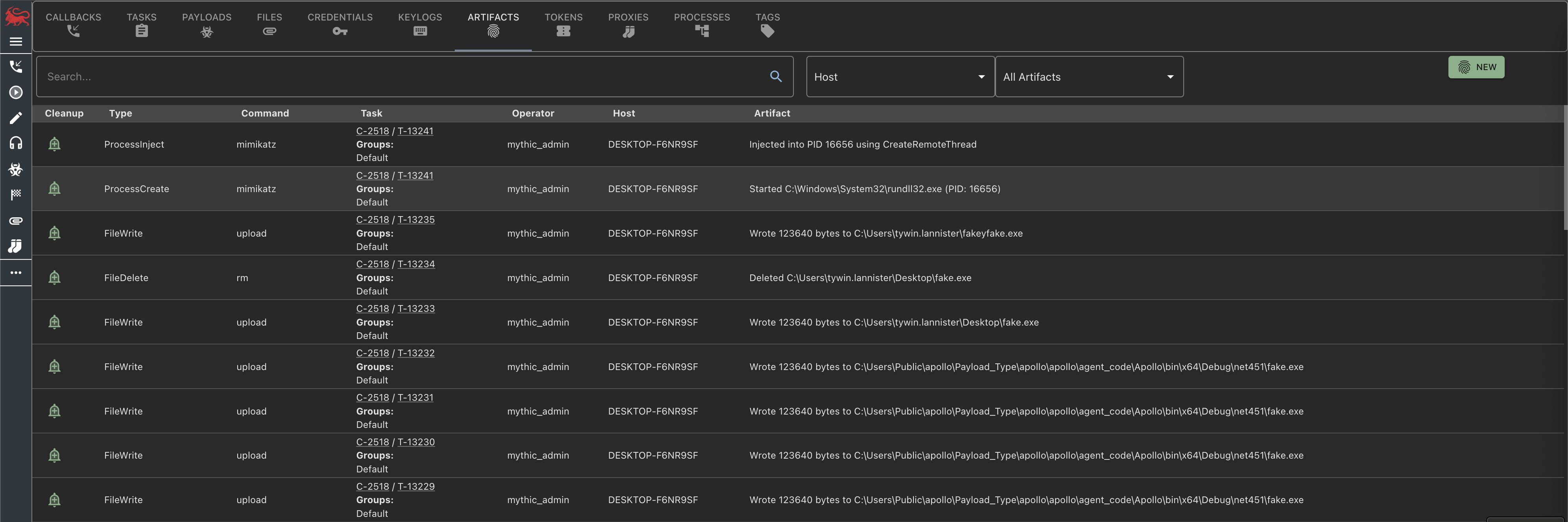The width and height of the screenshot is (1568, 522).
Task: Toggle cleanup icon for fakeyfake.exe FileWrite row
Action: click(x=54, y=233)
